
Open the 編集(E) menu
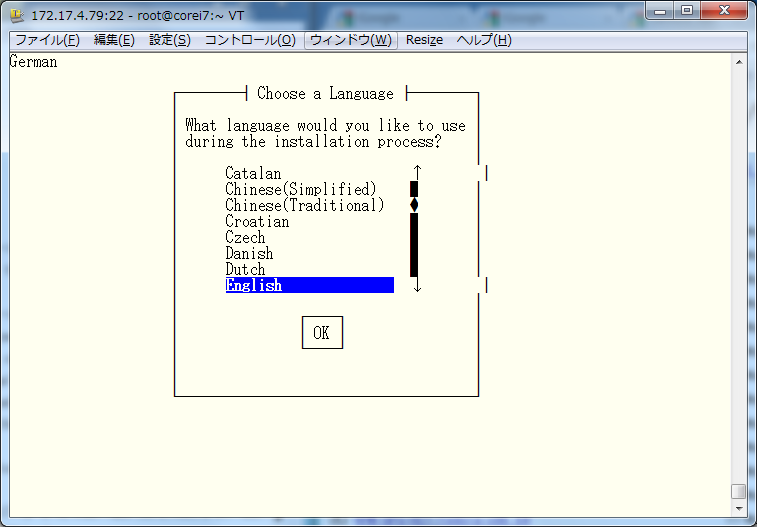tap(114, 40)
